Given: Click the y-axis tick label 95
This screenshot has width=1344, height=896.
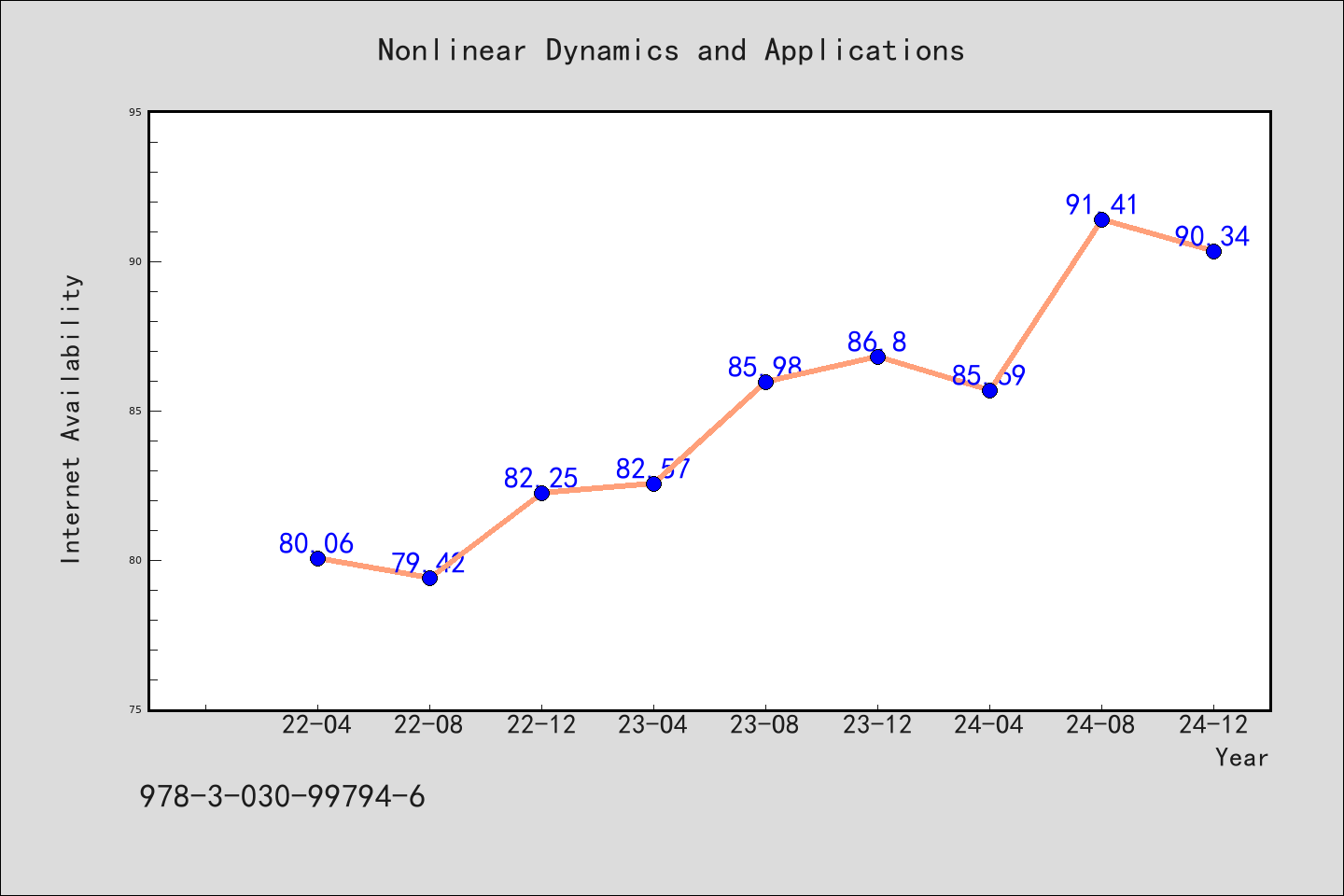Looking at the screenshot, I should click(x=135, y=112).
